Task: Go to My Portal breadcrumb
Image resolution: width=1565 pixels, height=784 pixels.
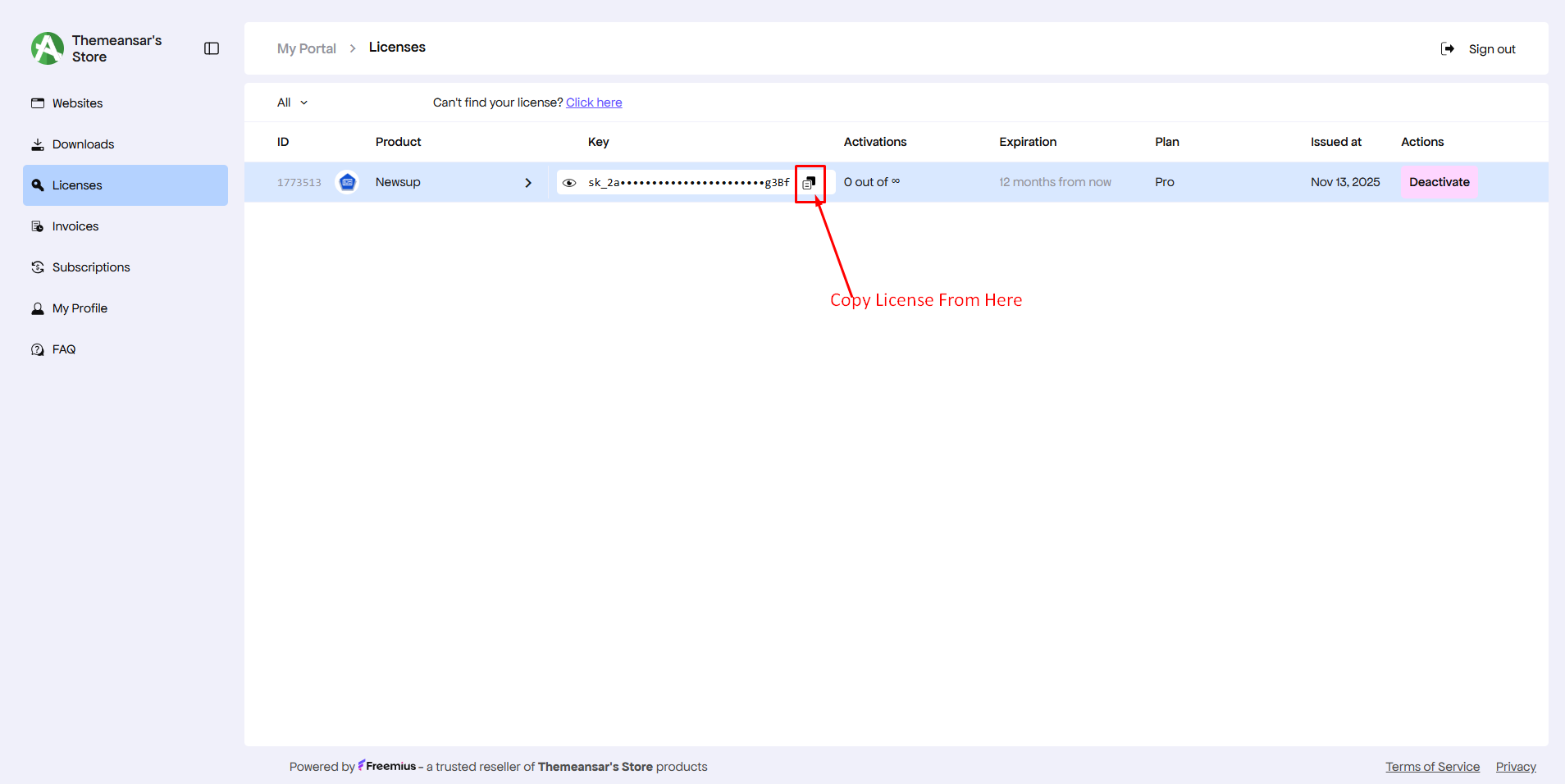Action: click(x=307, y=48)
